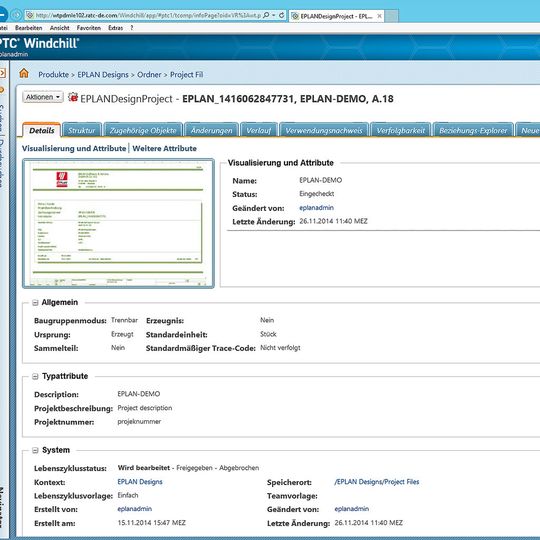
Task: Click the 'Wird bearbeitet' lifecycle status
Action: tap(144, 468)
